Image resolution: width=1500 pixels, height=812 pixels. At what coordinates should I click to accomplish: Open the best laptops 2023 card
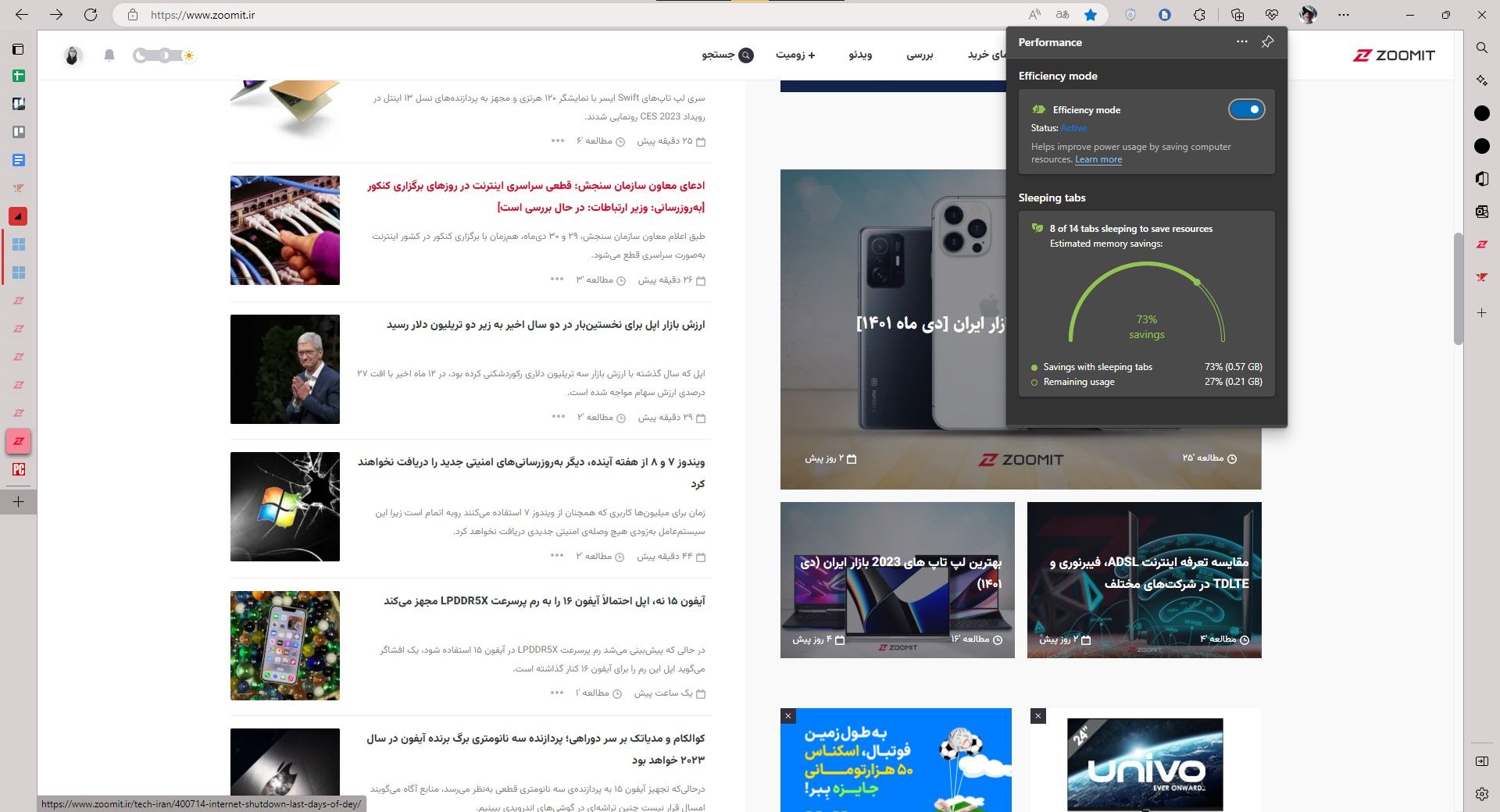pyautogui.click(x=898, y=580)
